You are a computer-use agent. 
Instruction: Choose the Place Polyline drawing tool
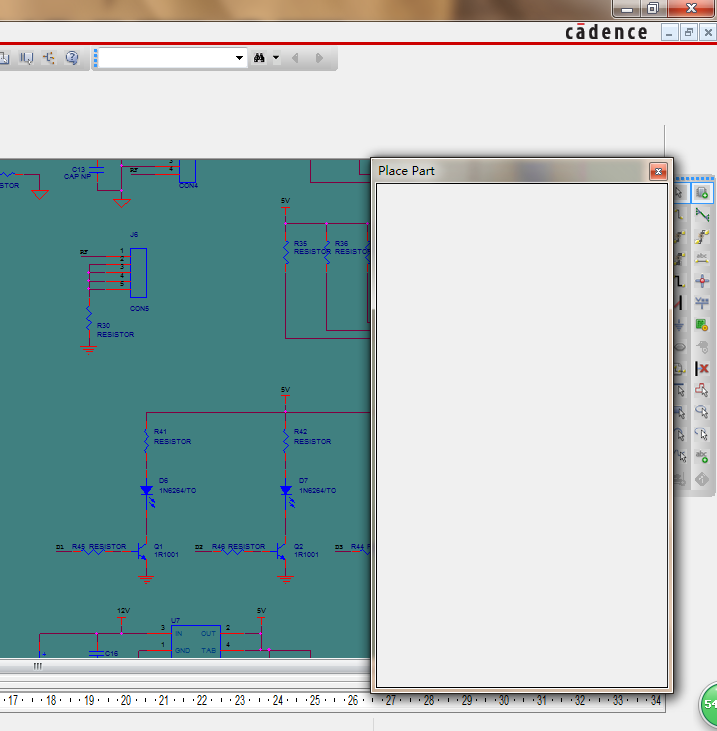702,390
